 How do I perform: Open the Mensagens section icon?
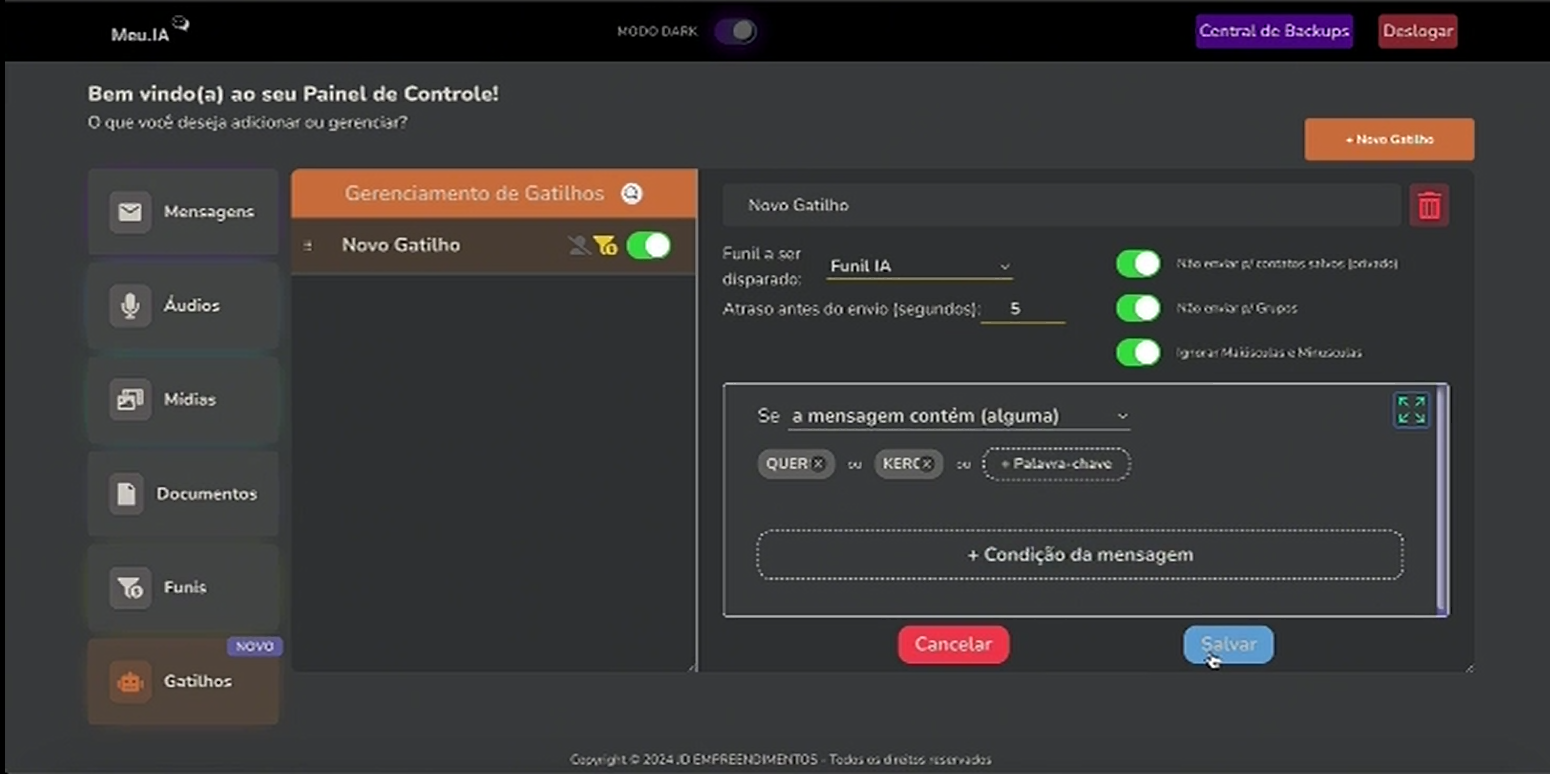click(129, 211)
